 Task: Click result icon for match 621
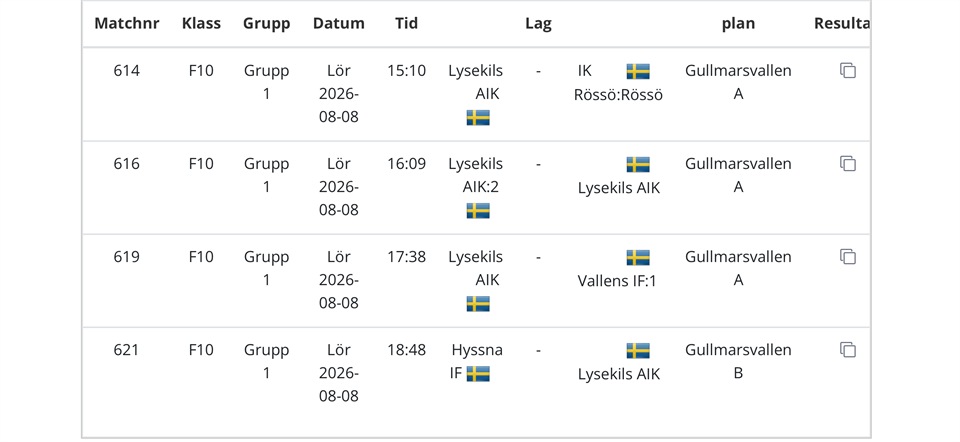coord(847,350)
